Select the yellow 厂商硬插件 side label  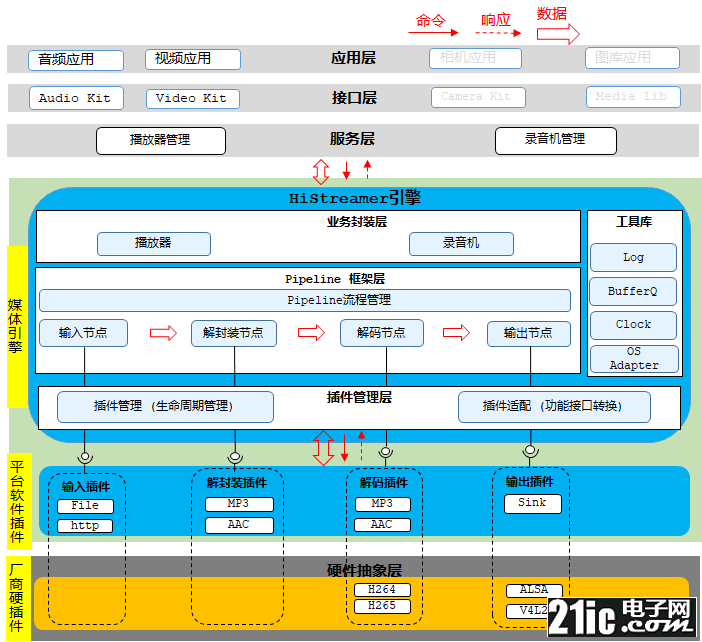click(18, 599)
